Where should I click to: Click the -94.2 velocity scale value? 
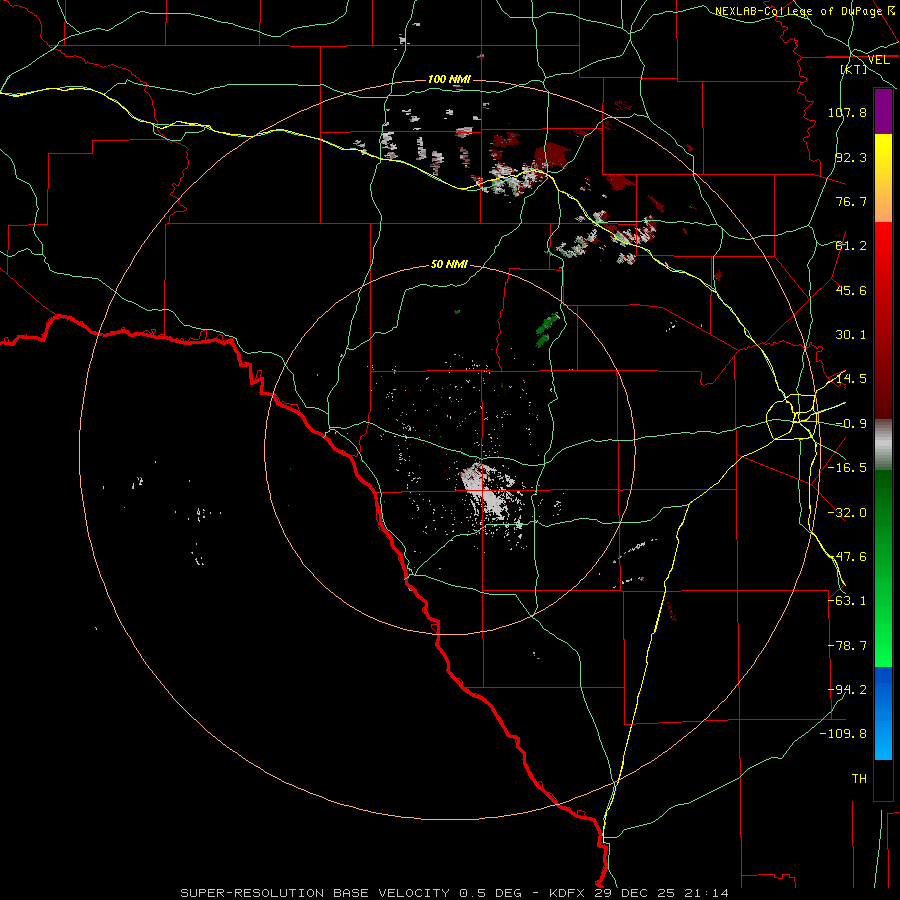[x=847, y=690]
